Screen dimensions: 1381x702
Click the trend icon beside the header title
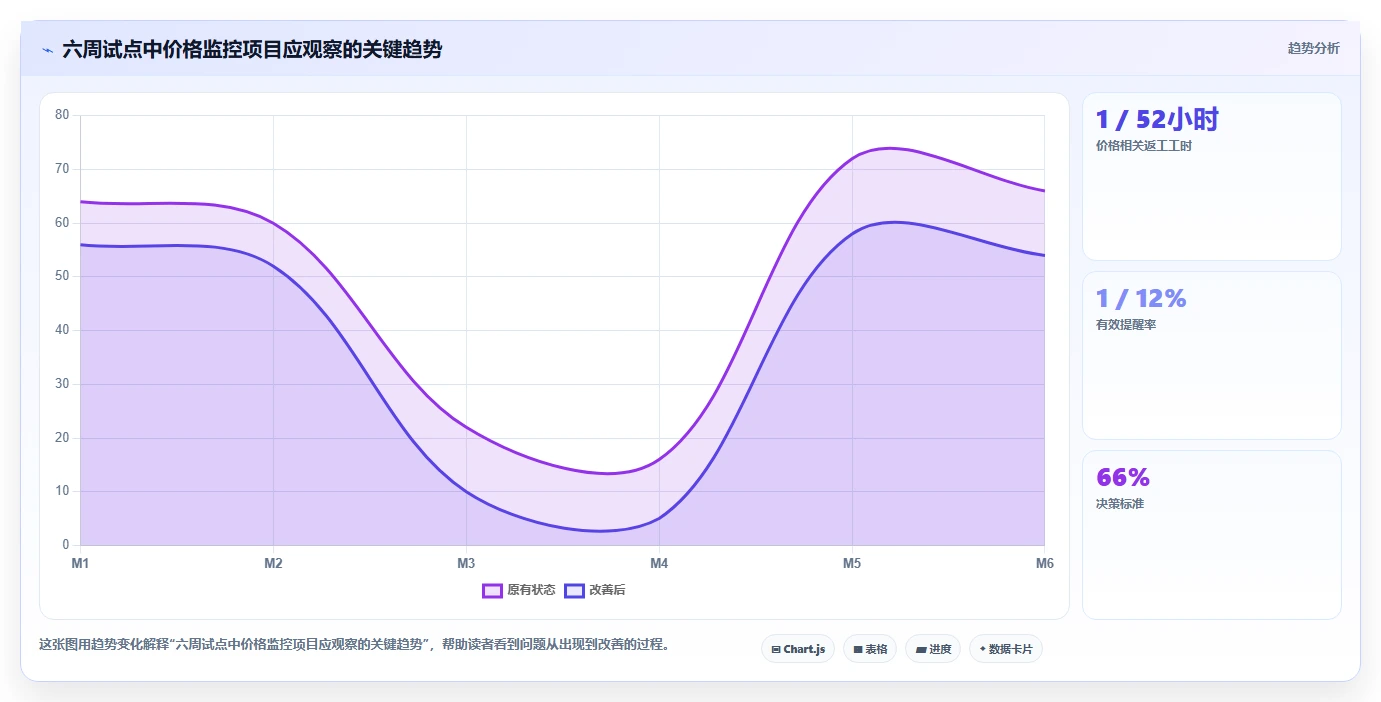(x=47, y=50)
